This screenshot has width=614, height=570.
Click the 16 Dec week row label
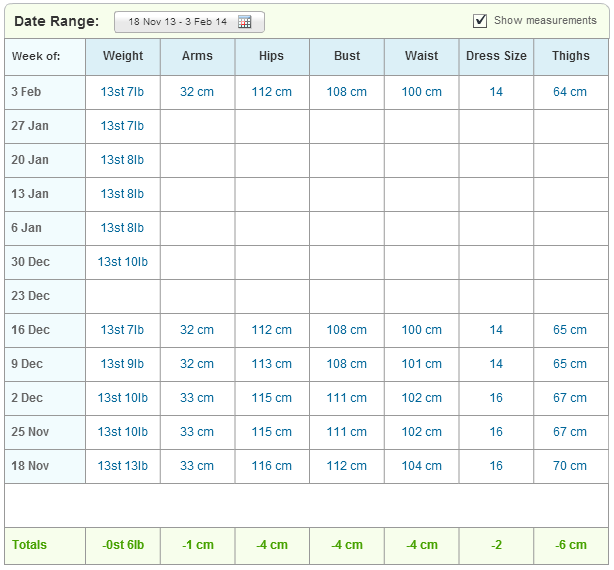31,330
